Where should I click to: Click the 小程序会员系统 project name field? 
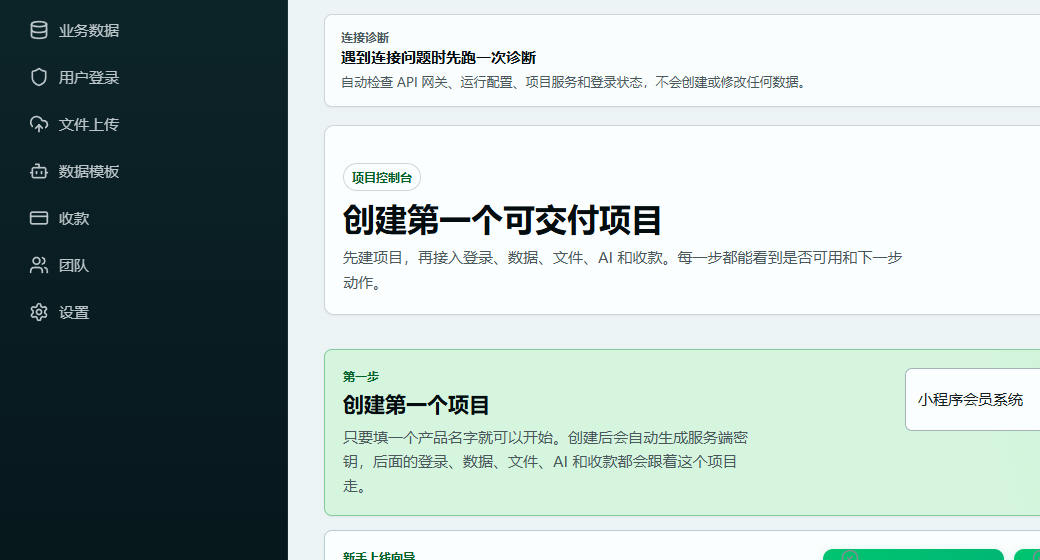click(972, 399)
